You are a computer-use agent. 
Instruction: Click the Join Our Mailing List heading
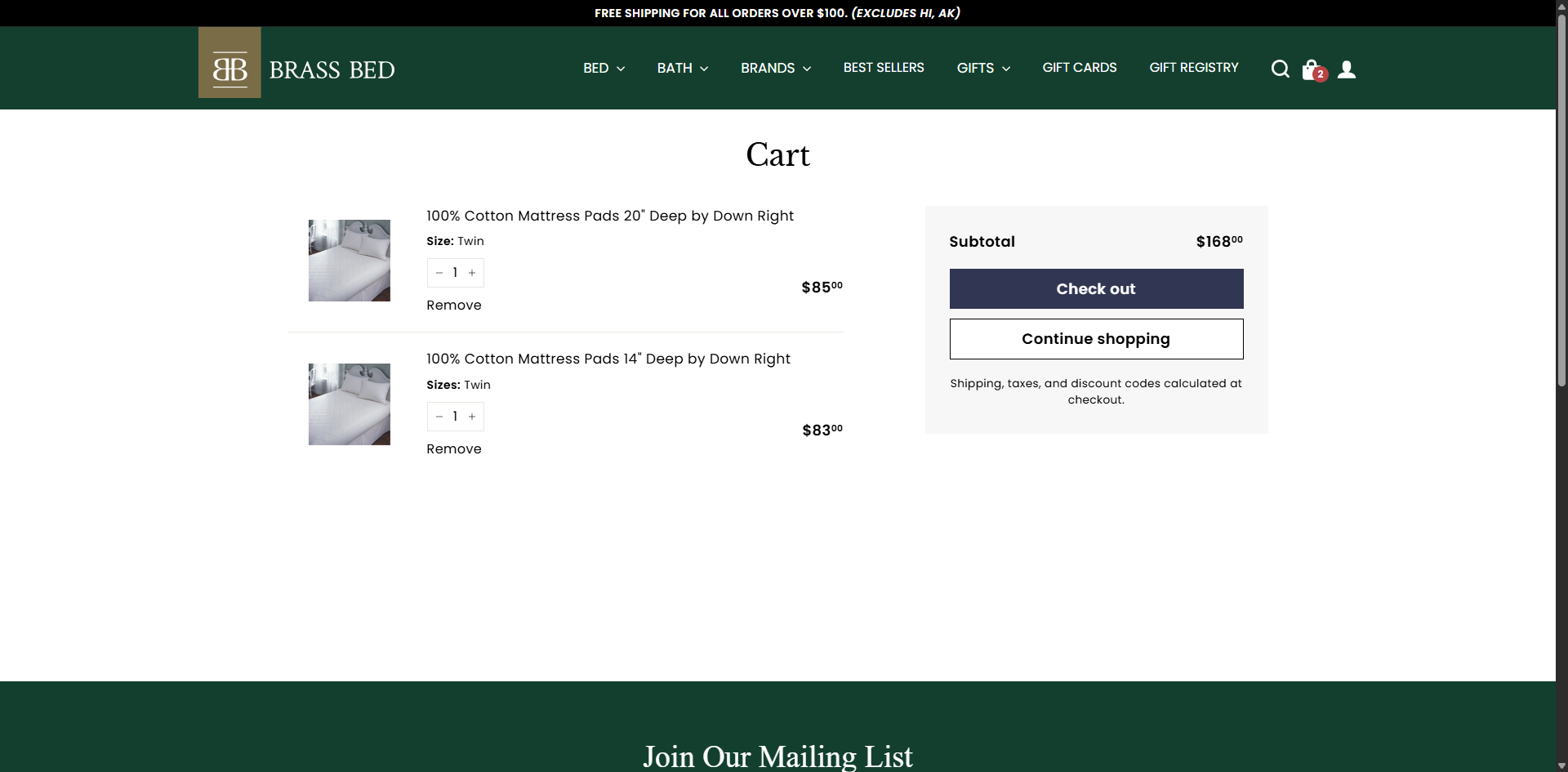click(777, 756)
